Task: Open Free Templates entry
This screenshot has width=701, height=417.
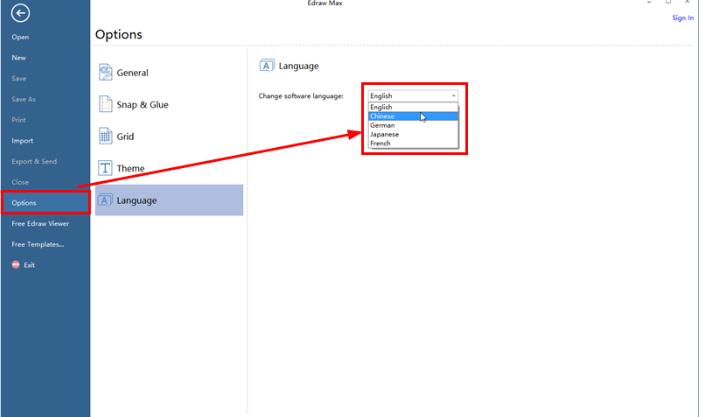Action: 38,244
